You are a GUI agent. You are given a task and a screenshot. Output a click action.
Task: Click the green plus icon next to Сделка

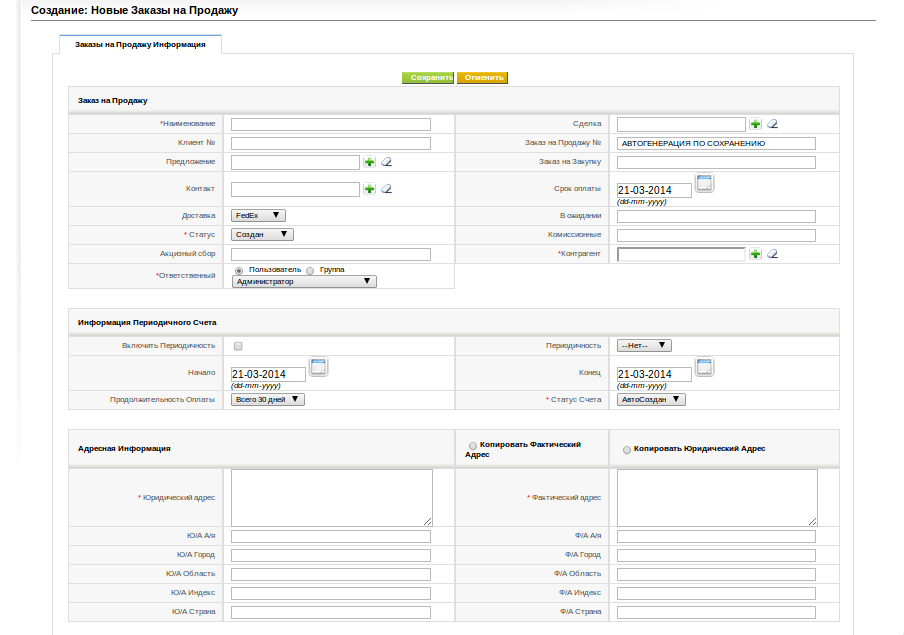coord(755,124)
